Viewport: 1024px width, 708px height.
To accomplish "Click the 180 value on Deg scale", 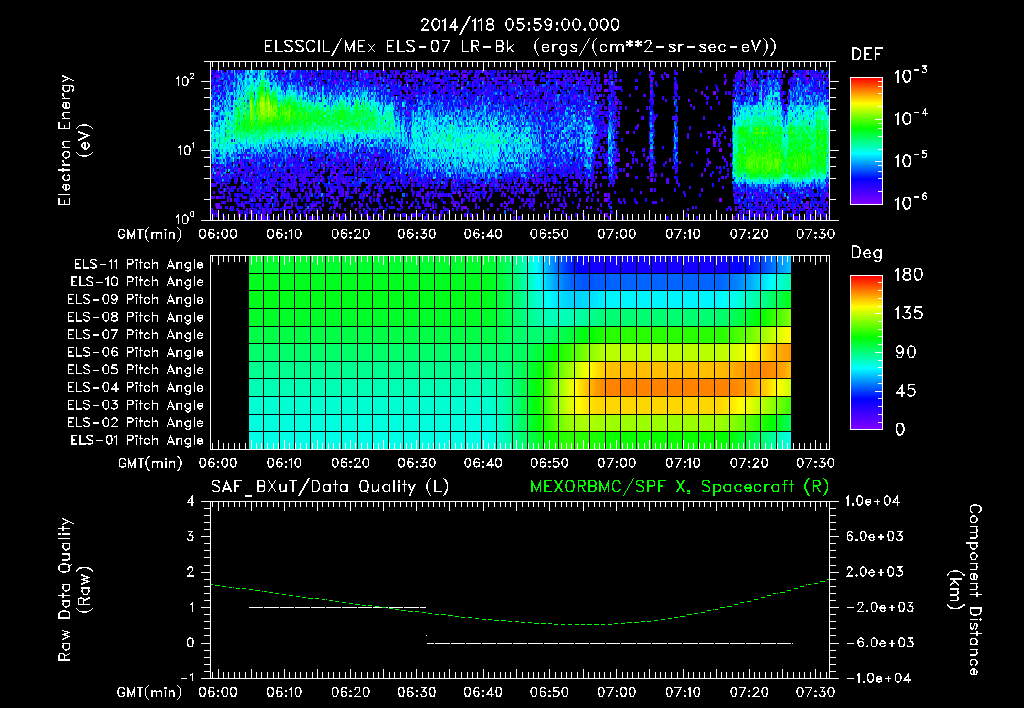I will click(908, 275).
